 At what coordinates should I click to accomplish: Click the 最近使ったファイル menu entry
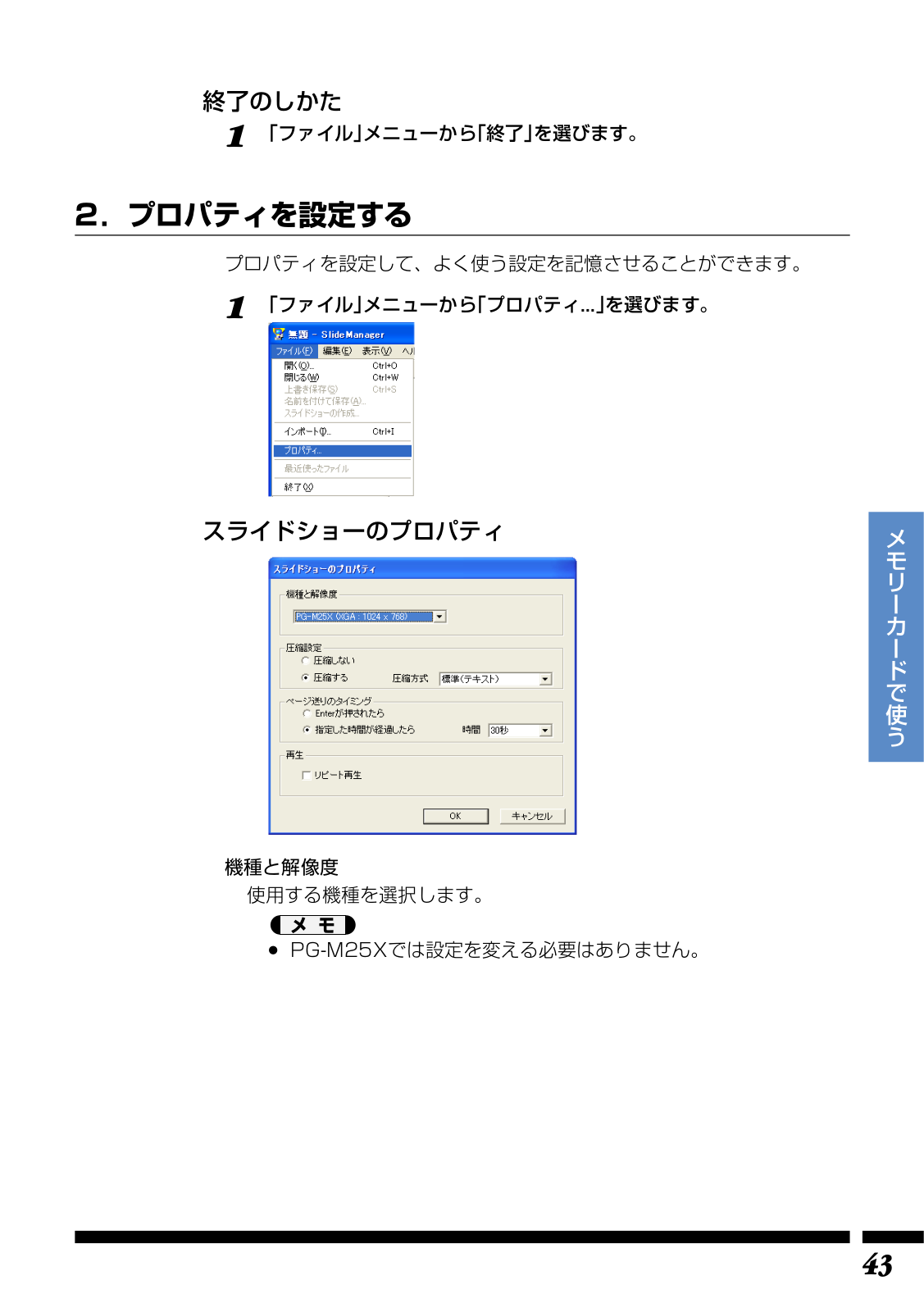(343, 469)
